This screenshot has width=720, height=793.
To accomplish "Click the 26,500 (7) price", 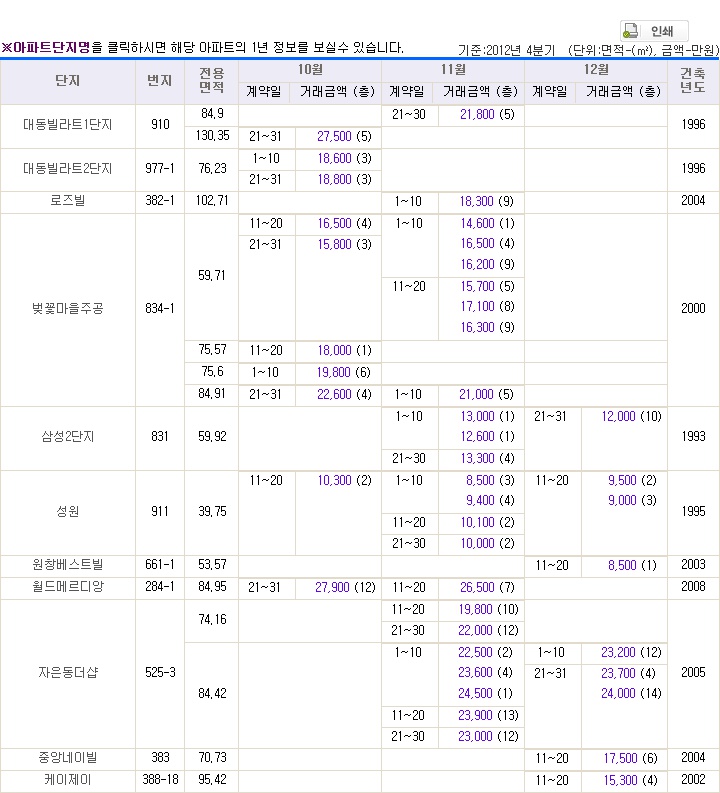I will (x=487, y=588).
